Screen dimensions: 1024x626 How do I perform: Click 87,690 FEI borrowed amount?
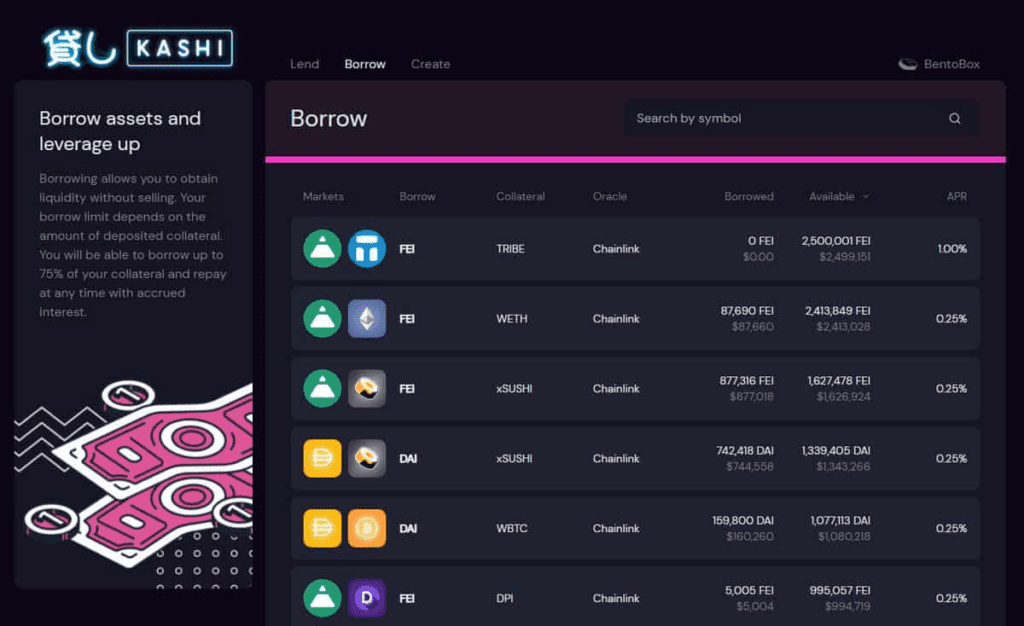point(747,311)
